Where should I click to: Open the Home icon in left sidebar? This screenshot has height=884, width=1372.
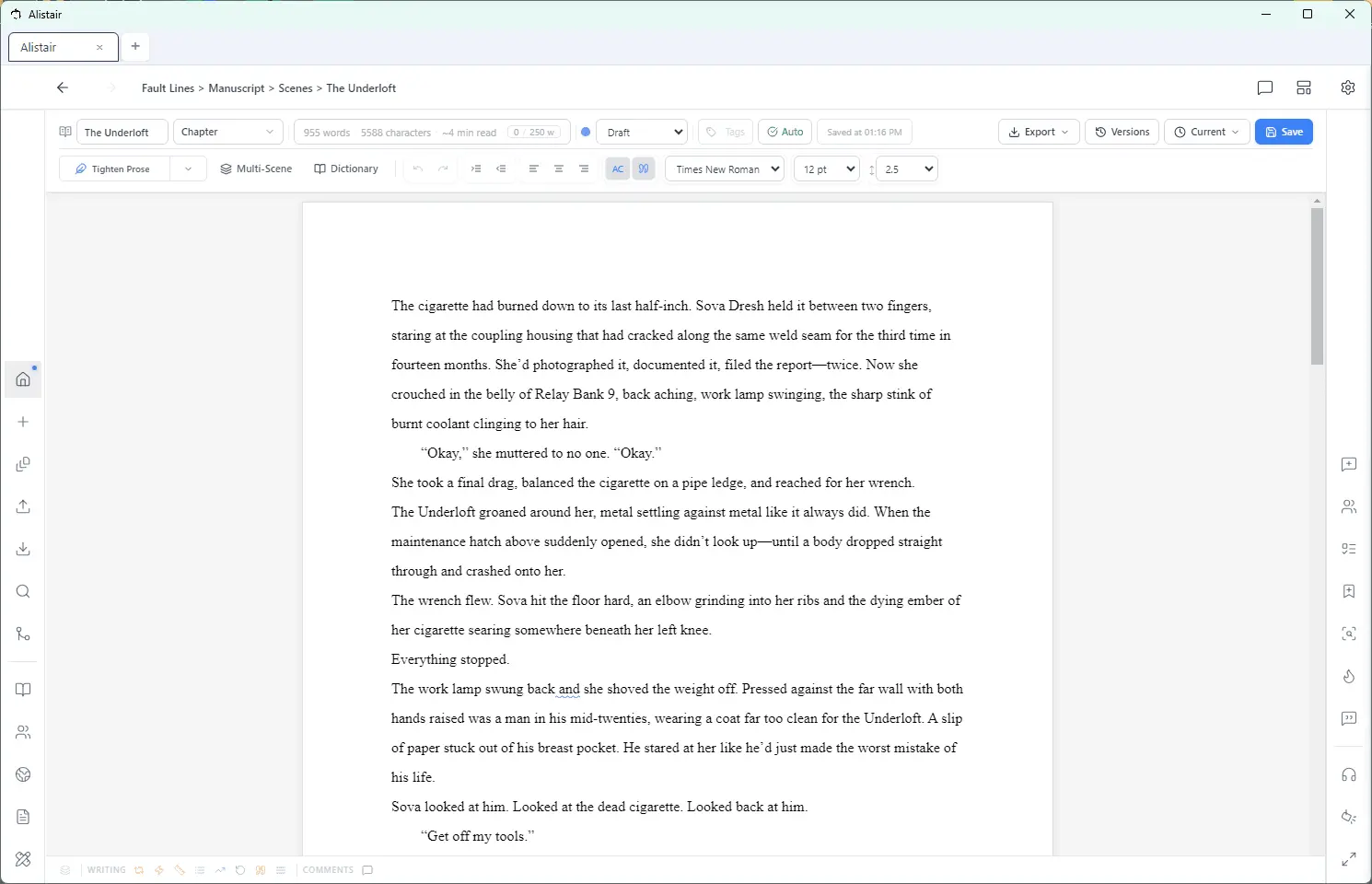[x=23, y=379]
